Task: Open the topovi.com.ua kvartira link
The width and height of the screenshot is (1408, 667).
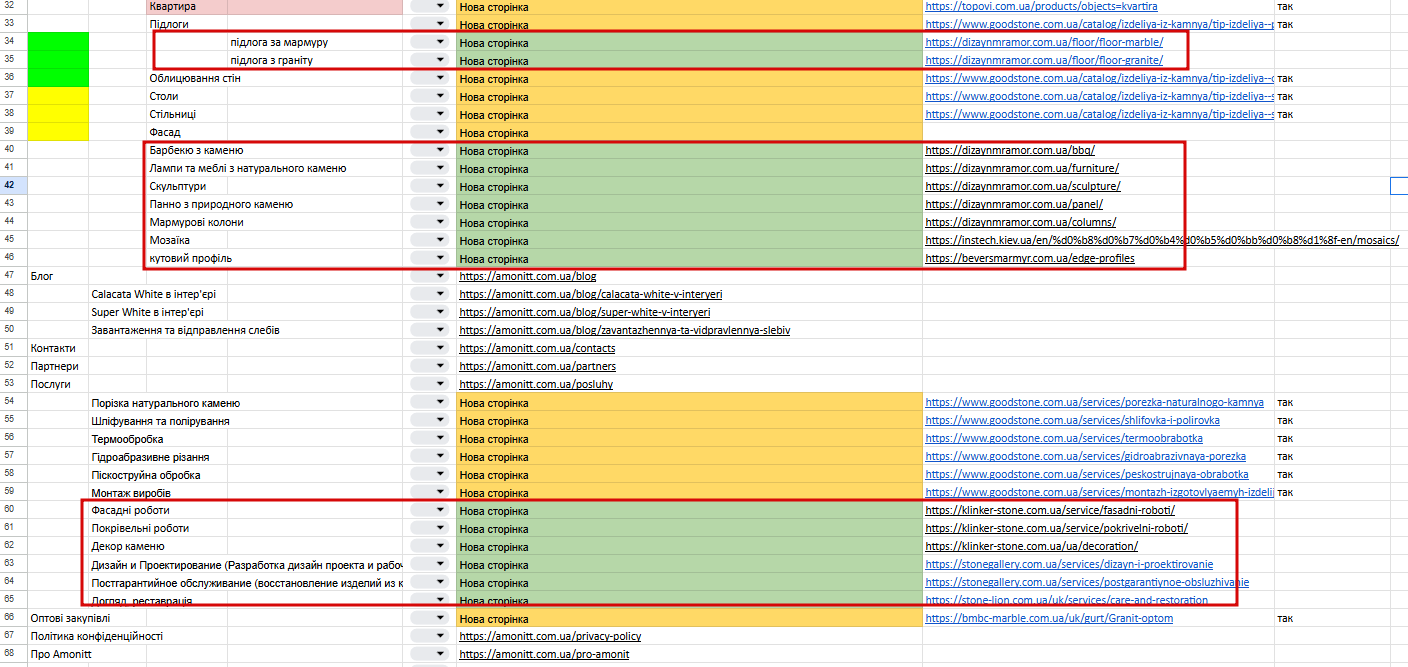Action: pyautogui.click(x=1041, y=7)
